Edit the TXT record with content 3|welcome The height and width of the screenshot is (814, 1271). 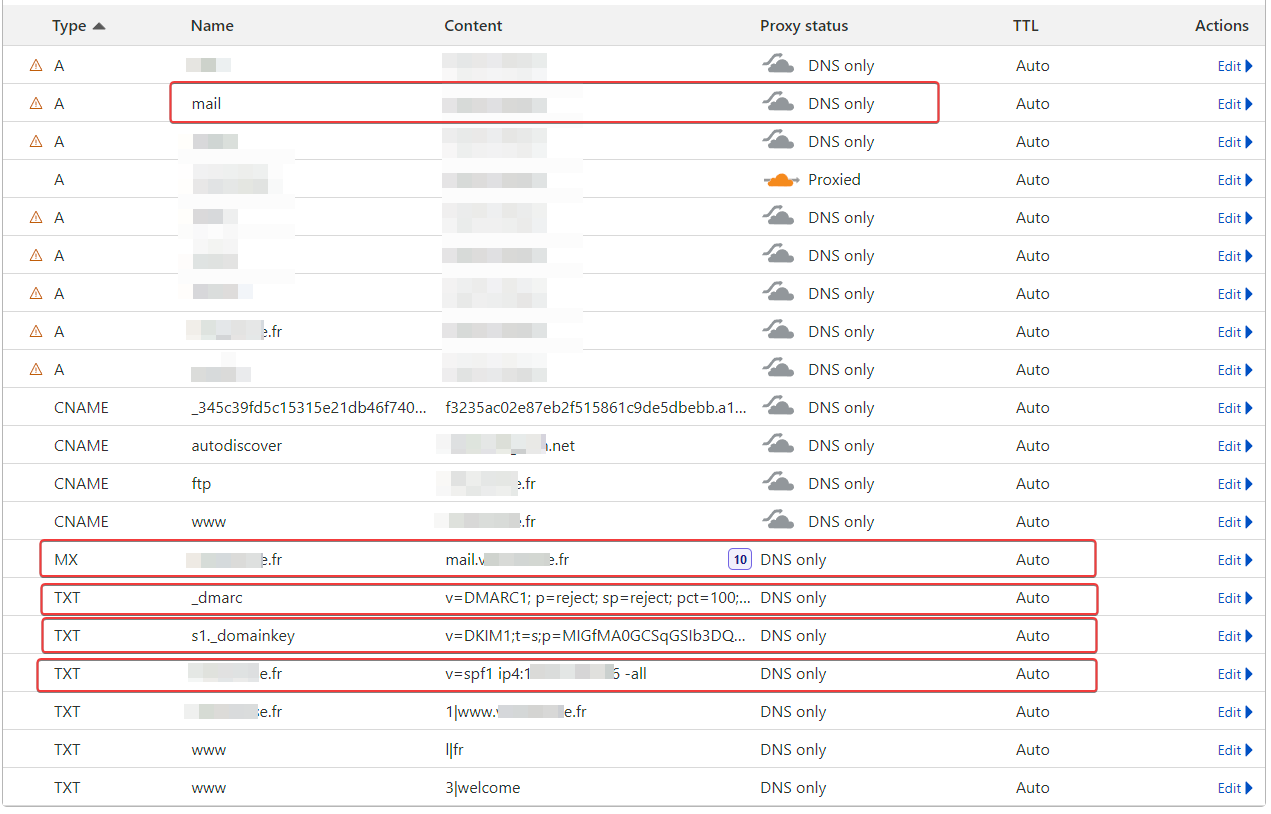click(1234, 788)
